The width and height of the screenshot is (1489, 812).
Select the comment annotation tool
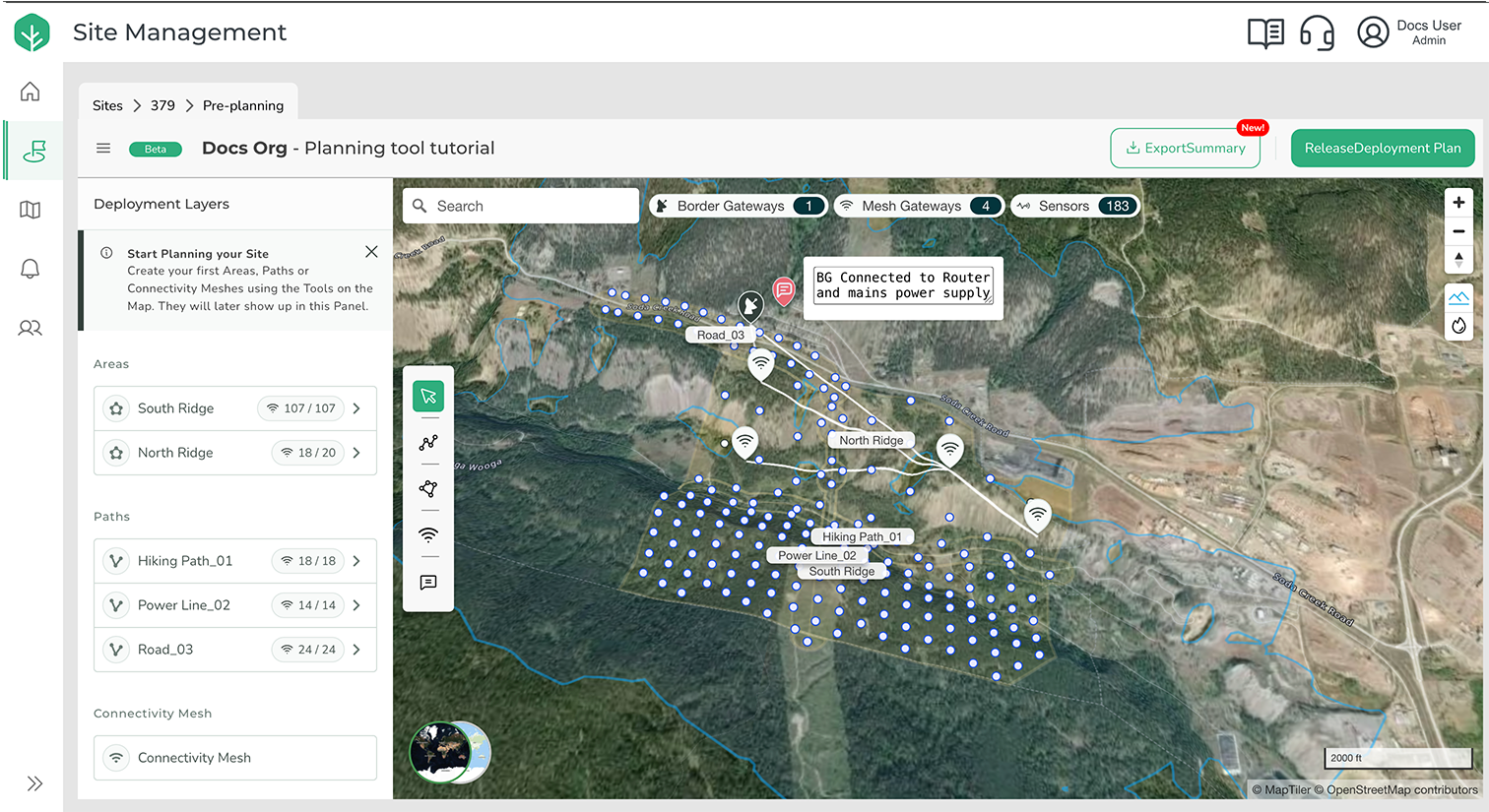click(428, 583)
